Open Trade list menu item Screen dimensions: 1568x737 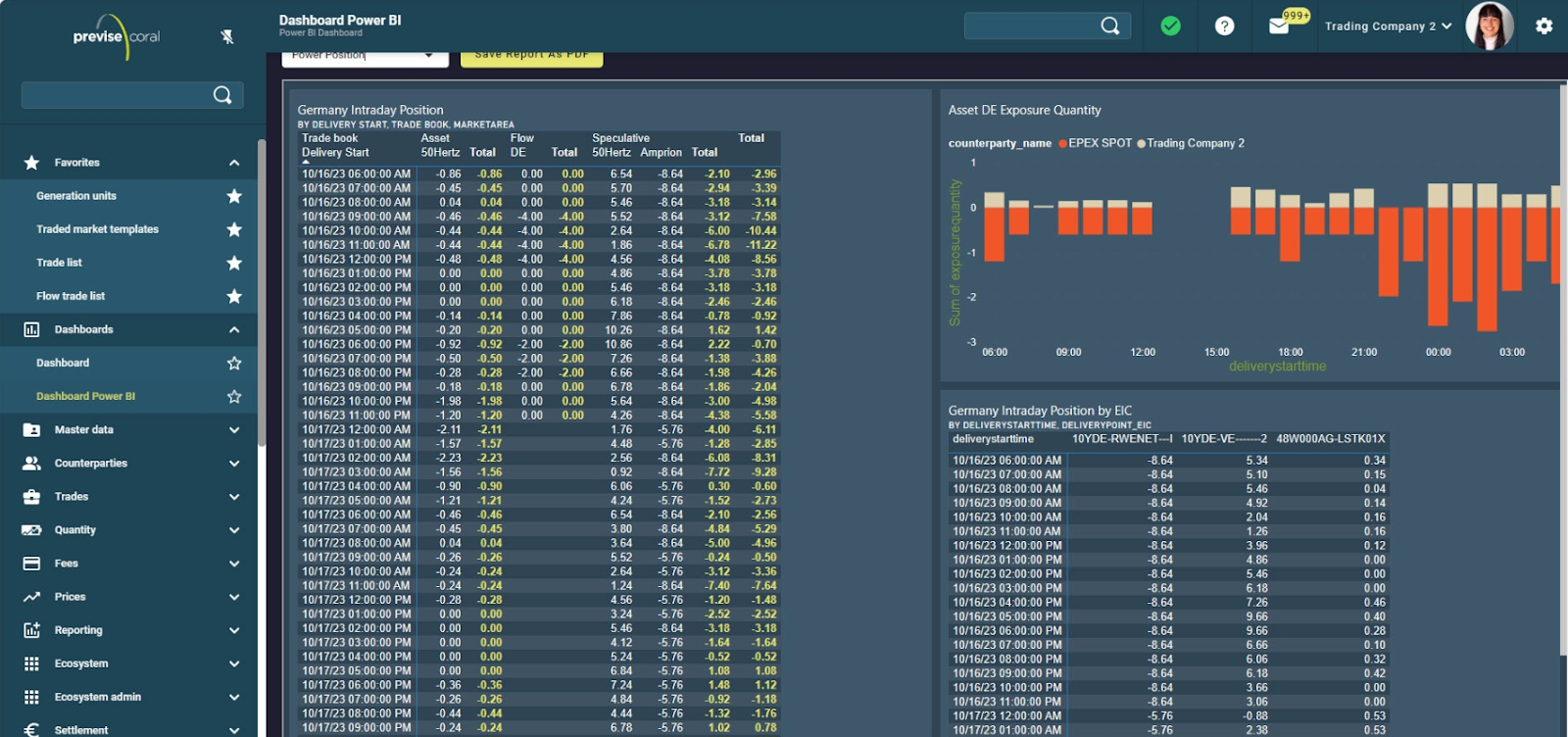pos(59,263)
